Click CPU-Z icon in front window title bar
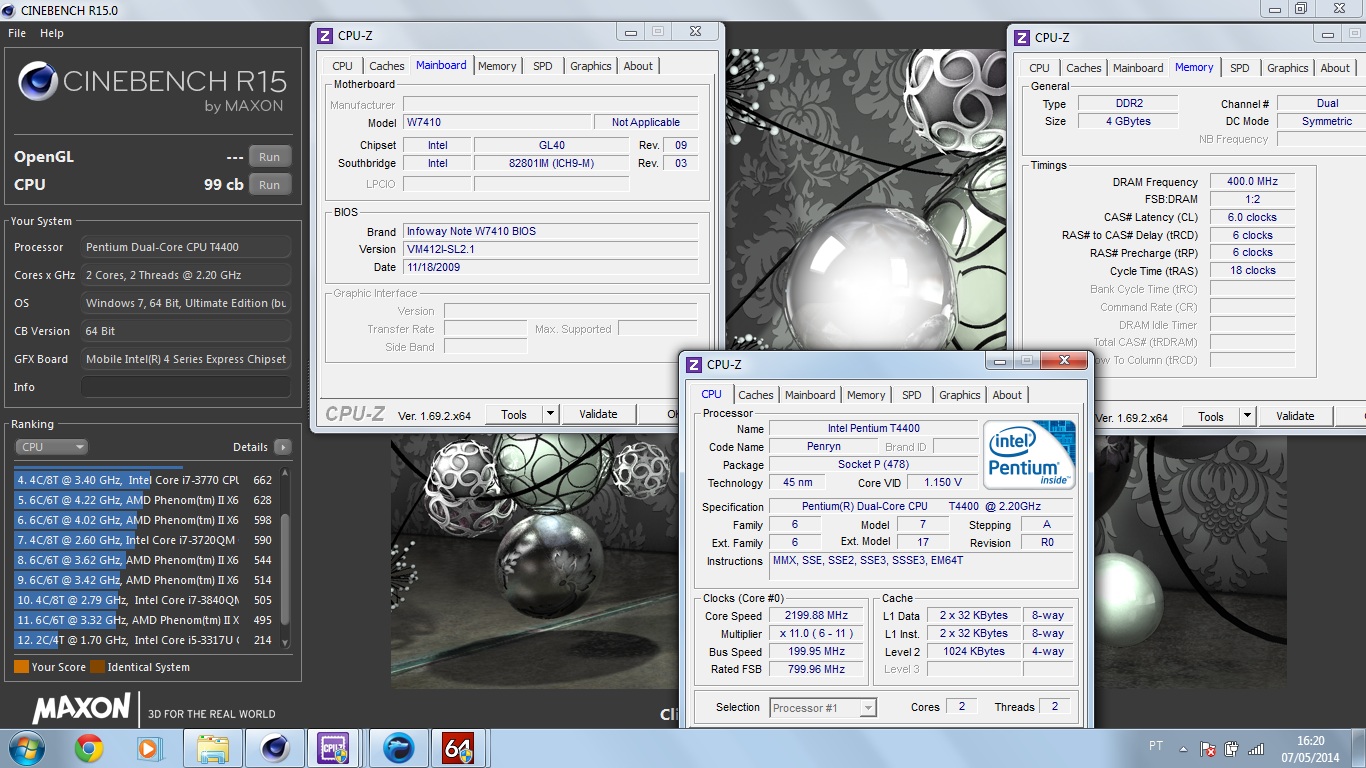The image size is (1366, 768). [694, 365]
